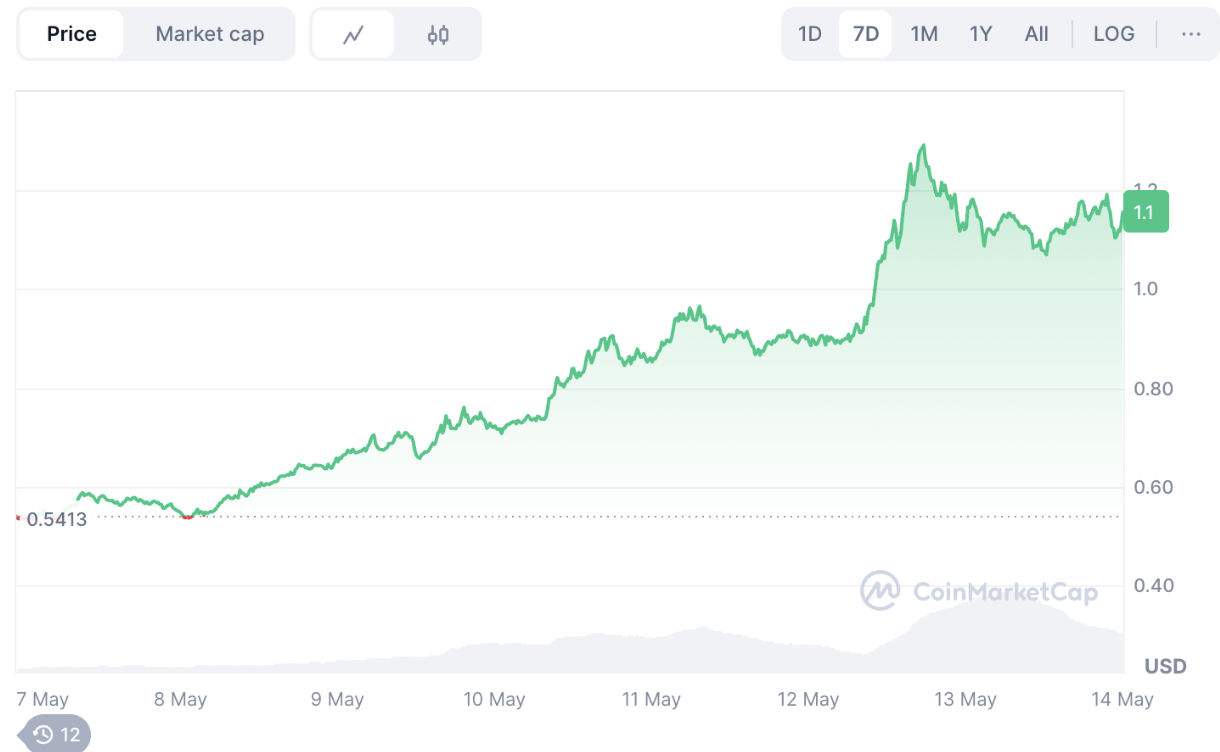Show the All time range
The height and width of the screenshot is (752, 1220).
[1036, 34]
